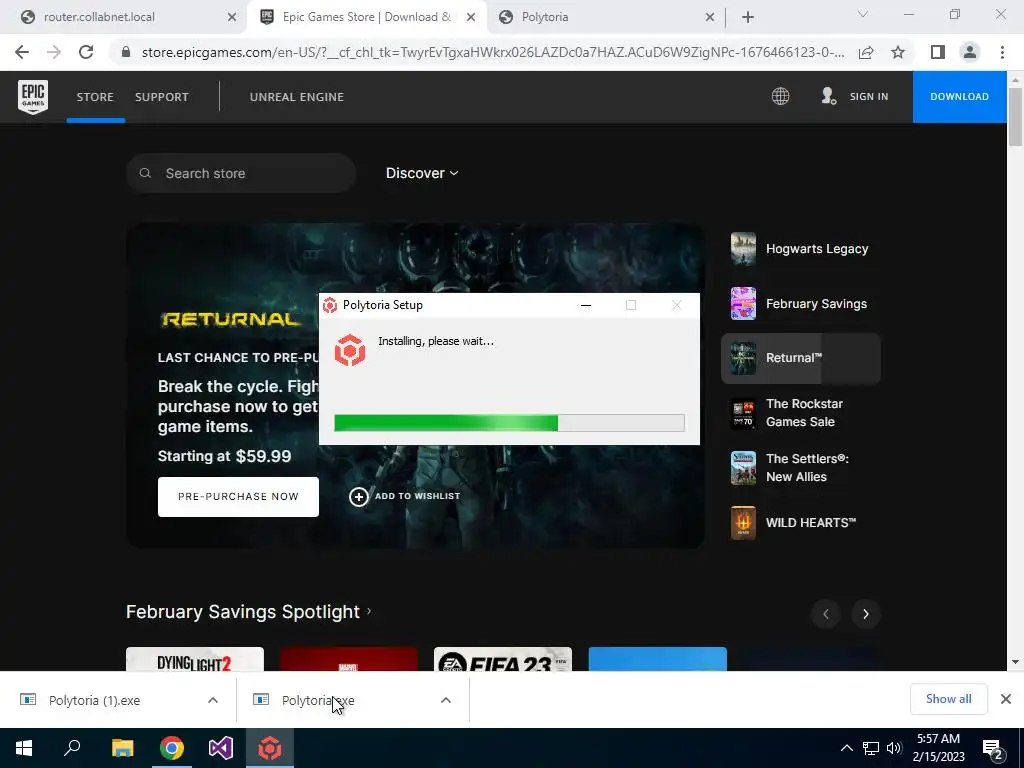Select Hogwarts Legacy in carousel list
This screenshot has height=768, width=1024.
[x=801, y=249]
